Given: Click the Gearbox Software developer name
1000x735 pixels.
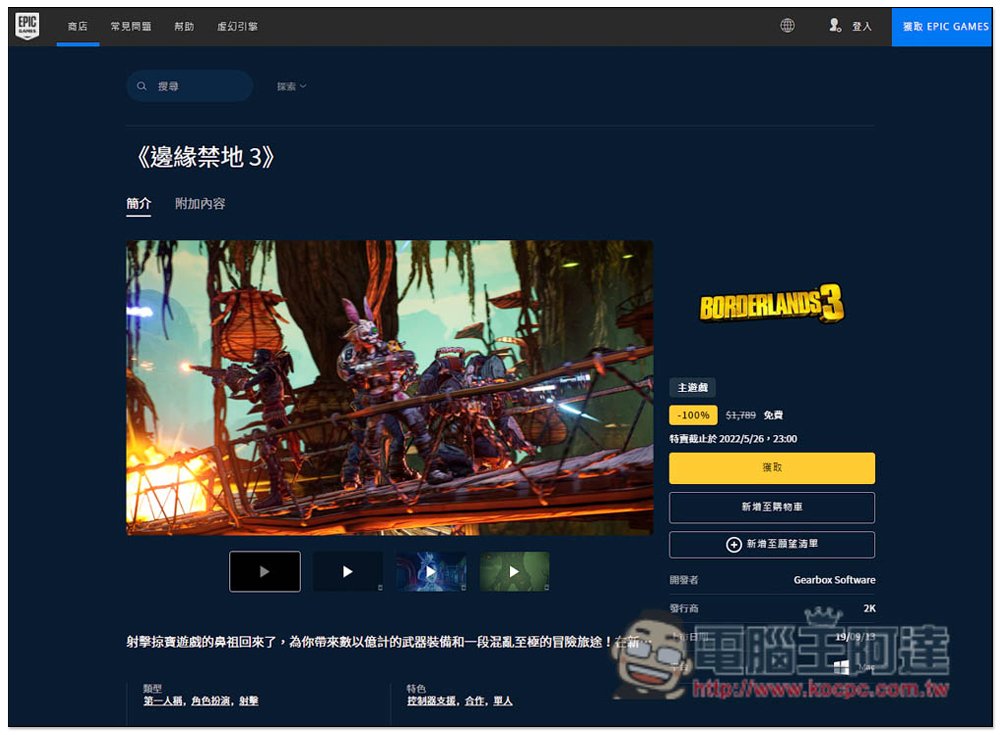Looking at the screenshot, I should (834, 580).
